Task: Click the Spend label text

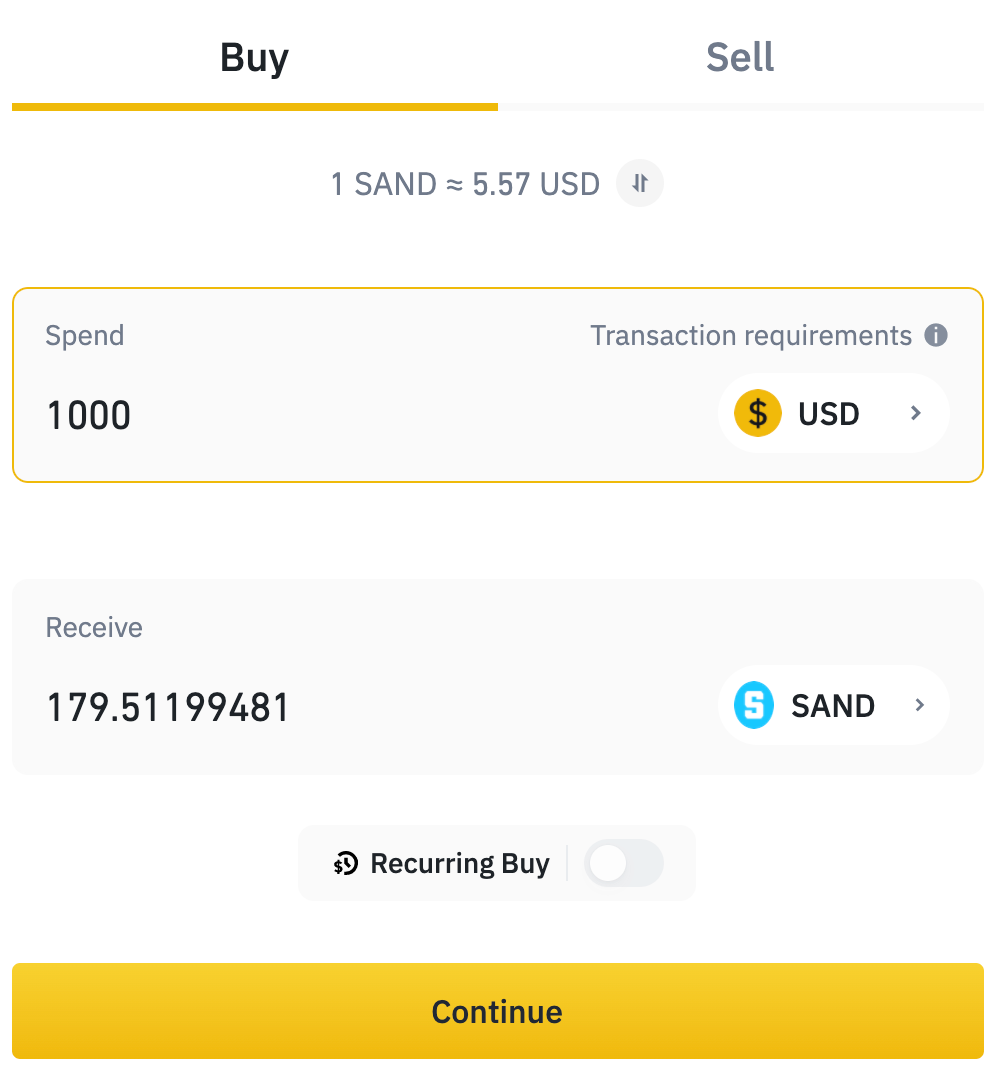Action: (x=85, y=336)
